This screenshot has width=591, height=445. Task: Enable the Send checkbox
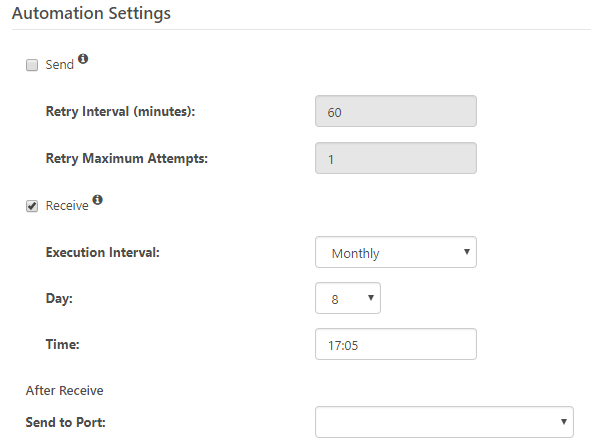click(x=32, y=65)
